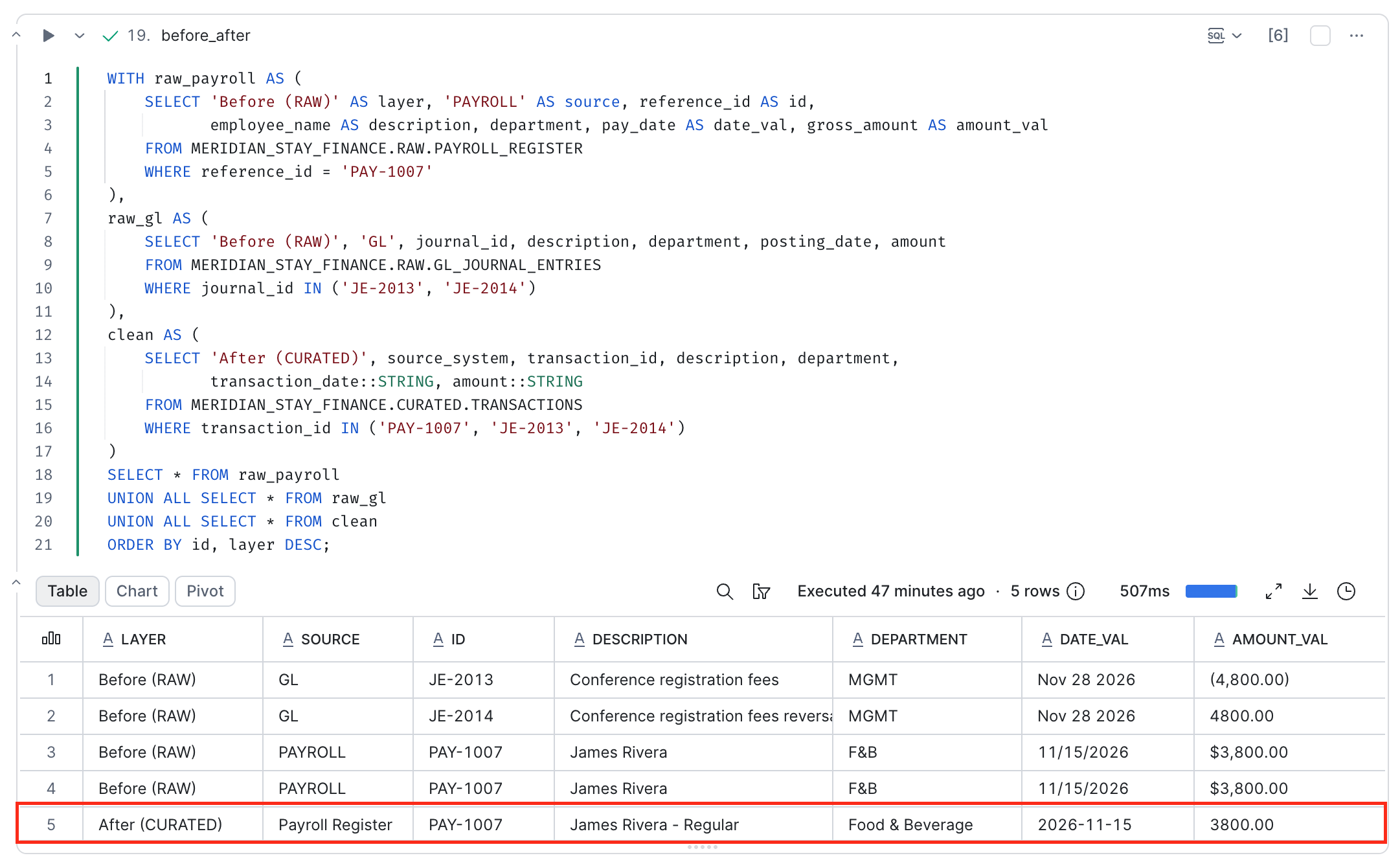The width and height of the screenshot is (1400, 860).
Task: Click the green check status icon
Action: 110,35
